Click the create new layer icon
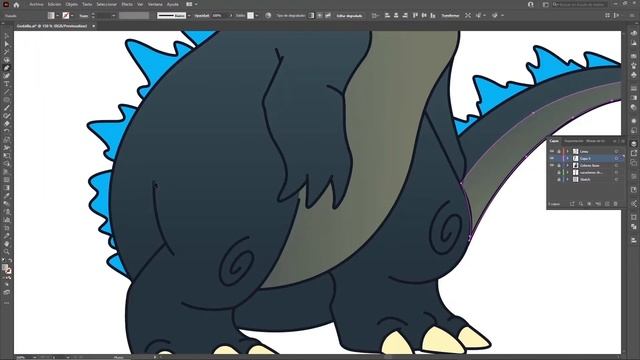Screen dimensions: 640x360 607,204
